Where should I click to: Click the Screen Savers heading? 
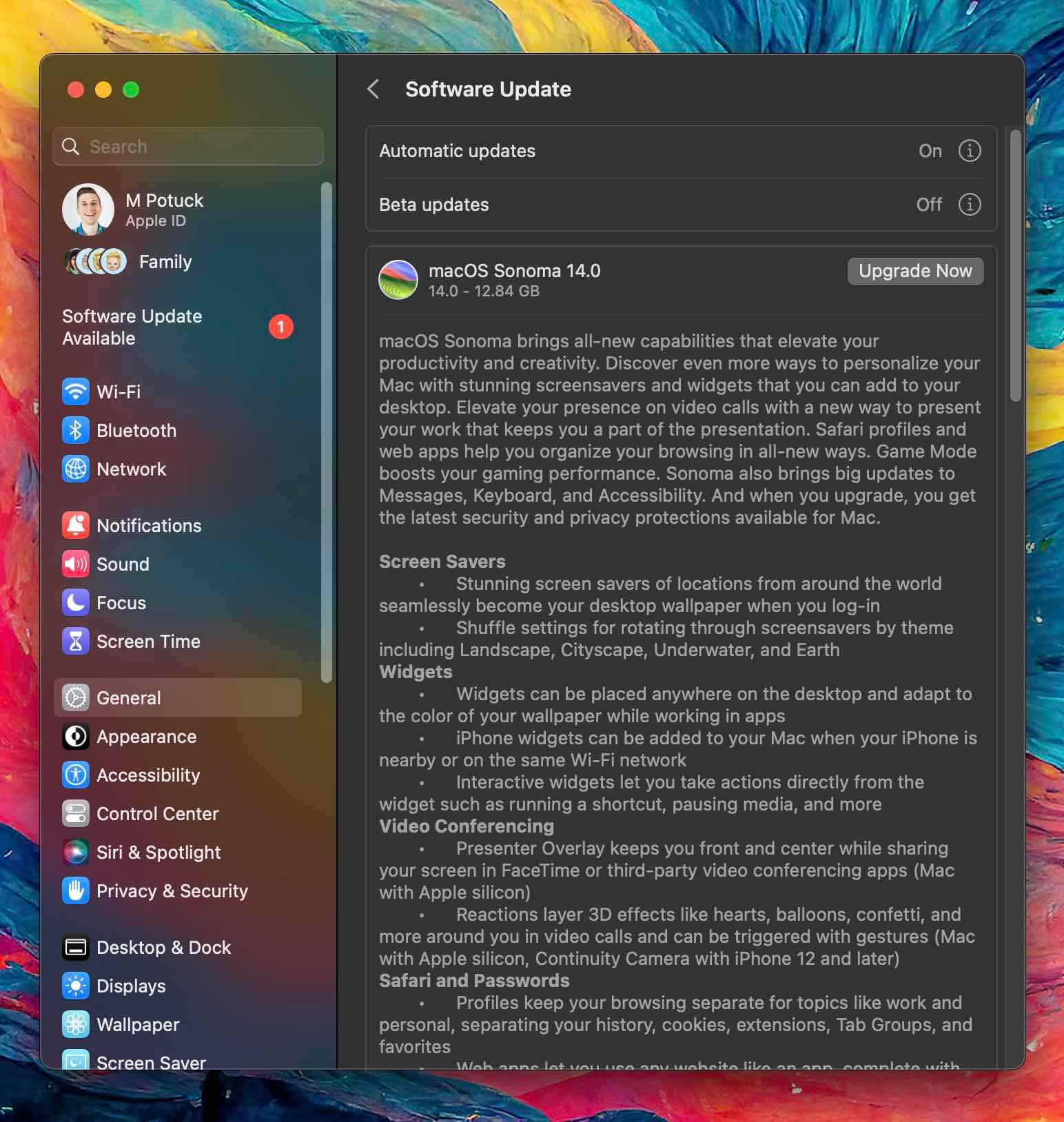pyautogui.click(x=442, y=561)
